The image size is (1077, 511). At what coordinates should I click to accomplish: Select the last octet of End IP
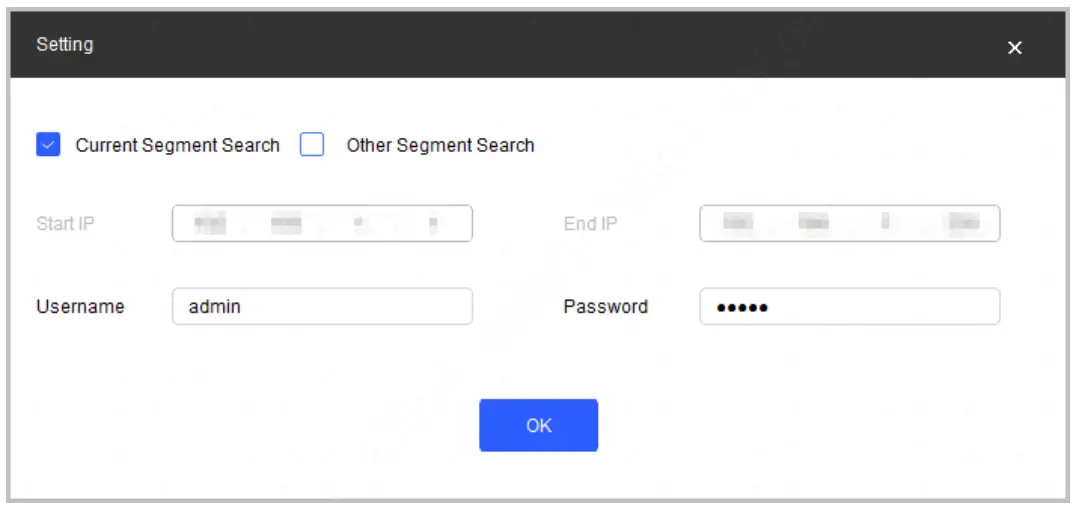pos(963,224)
